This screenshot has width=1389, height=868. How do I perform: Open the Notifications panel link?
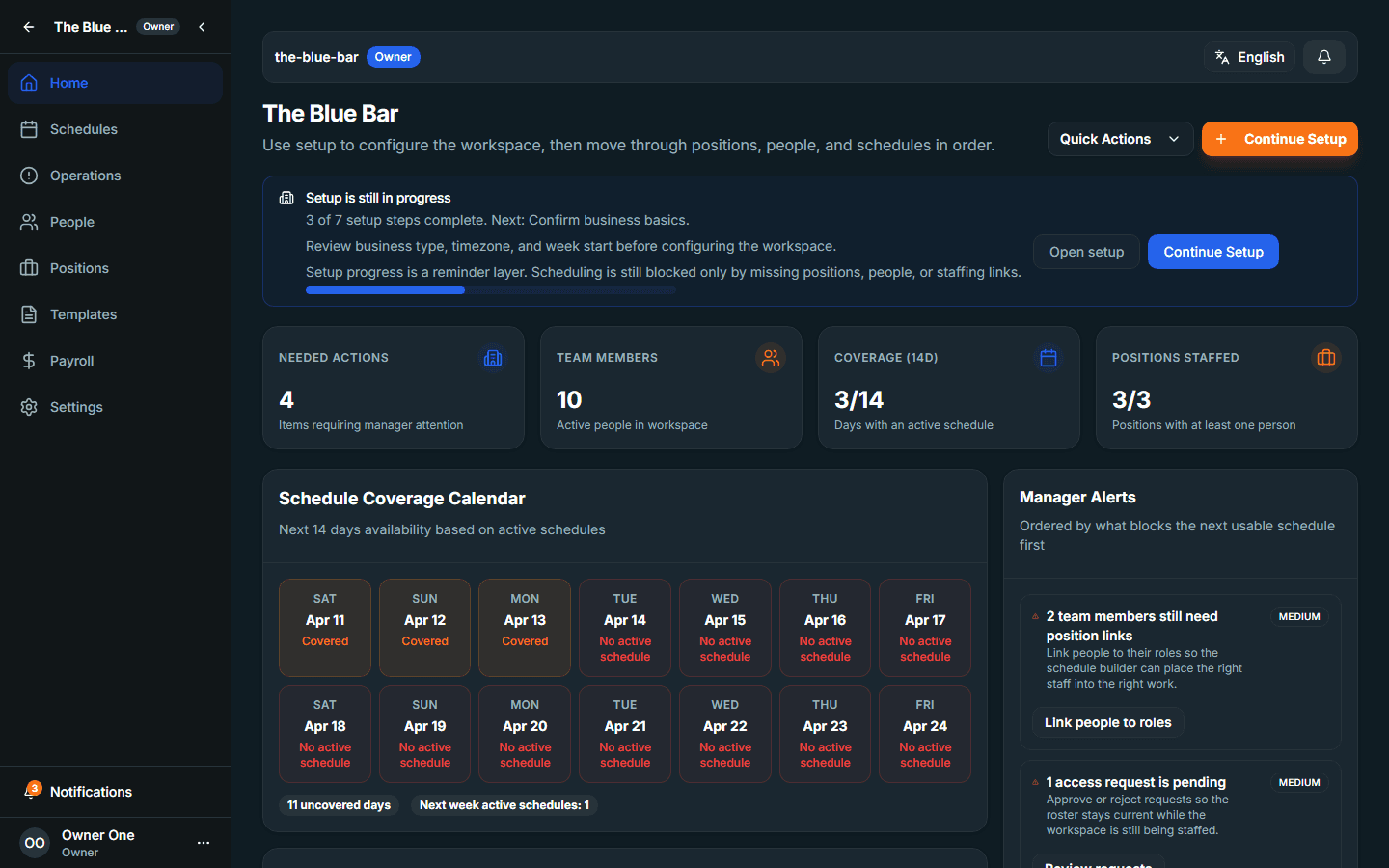click(115, 792)
